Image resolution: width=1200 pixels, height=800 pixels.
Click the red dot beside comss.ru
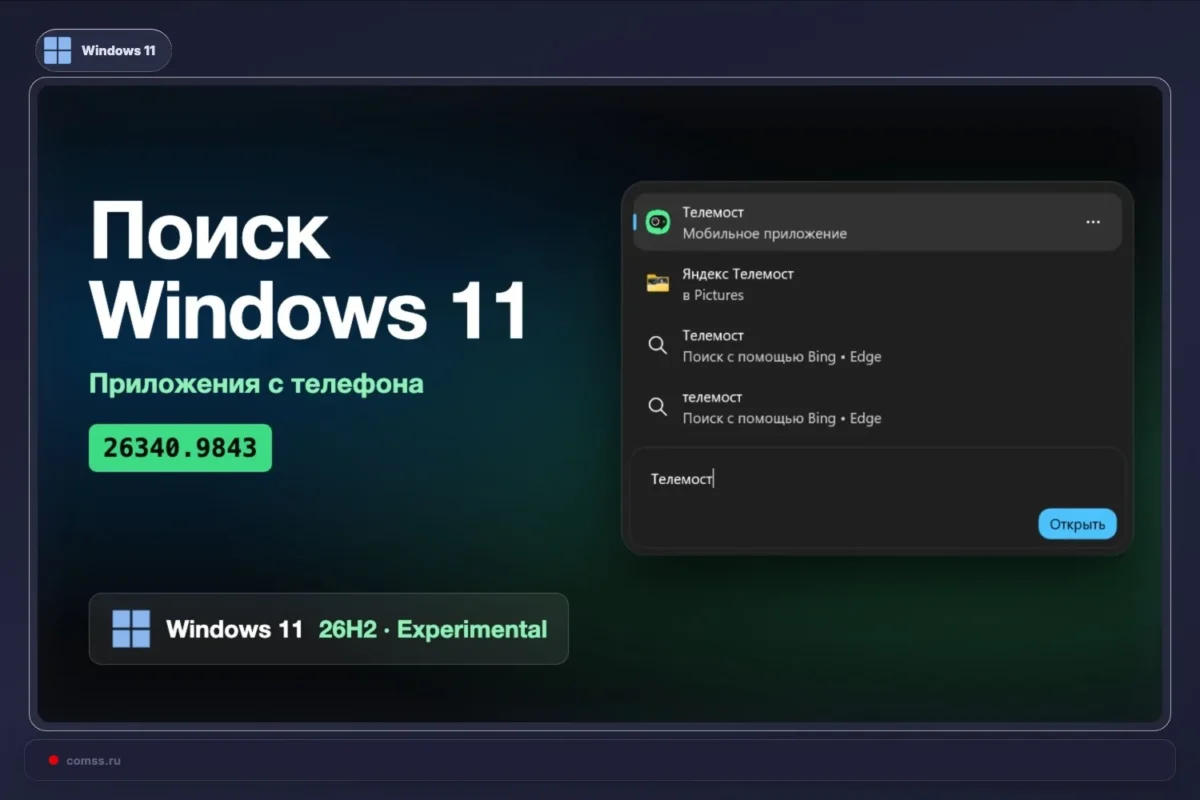tap(53, 760)
